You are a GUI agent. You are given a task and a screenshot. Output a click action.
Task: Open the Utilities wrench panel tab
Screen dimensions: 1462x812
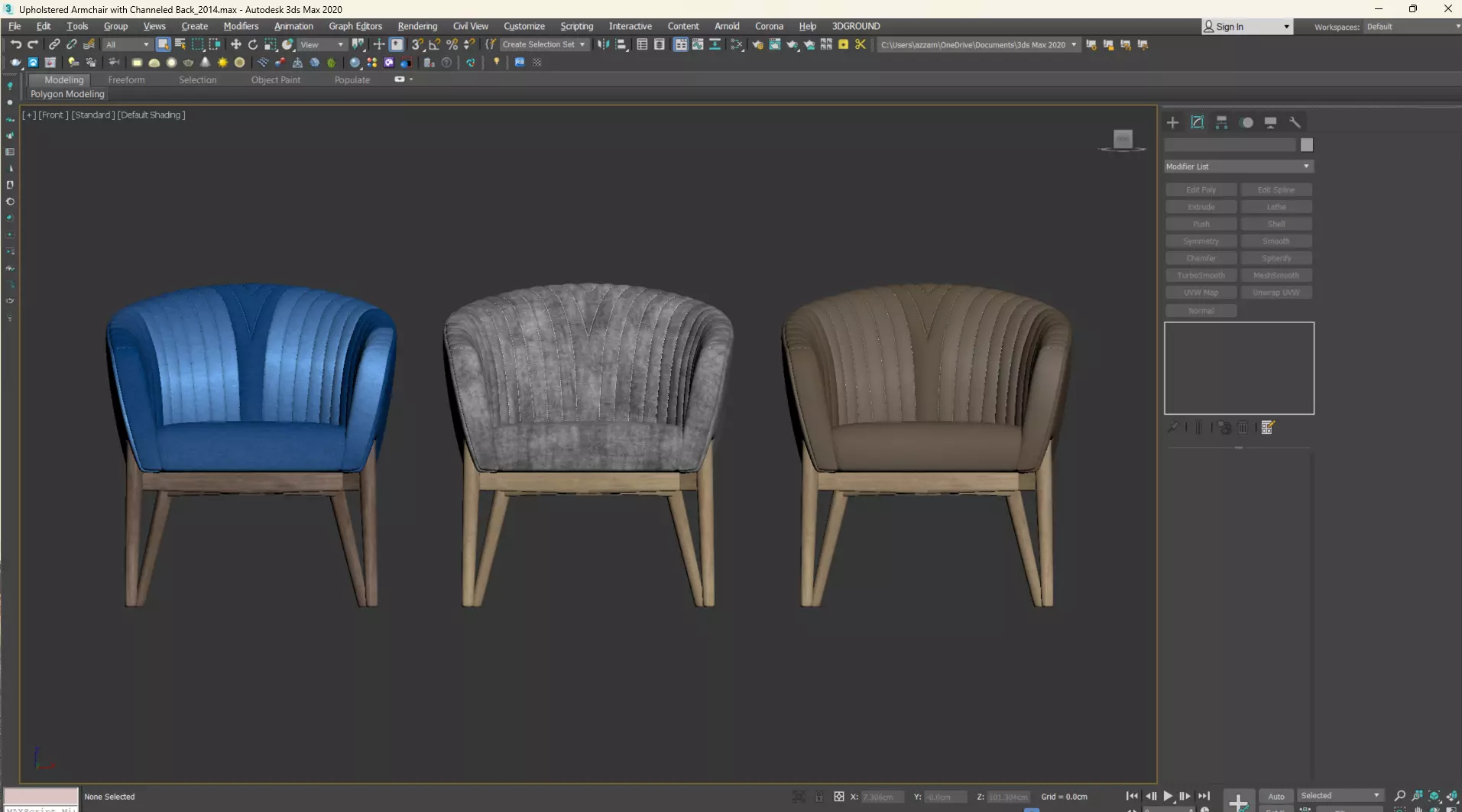(x=1295, y=122)
